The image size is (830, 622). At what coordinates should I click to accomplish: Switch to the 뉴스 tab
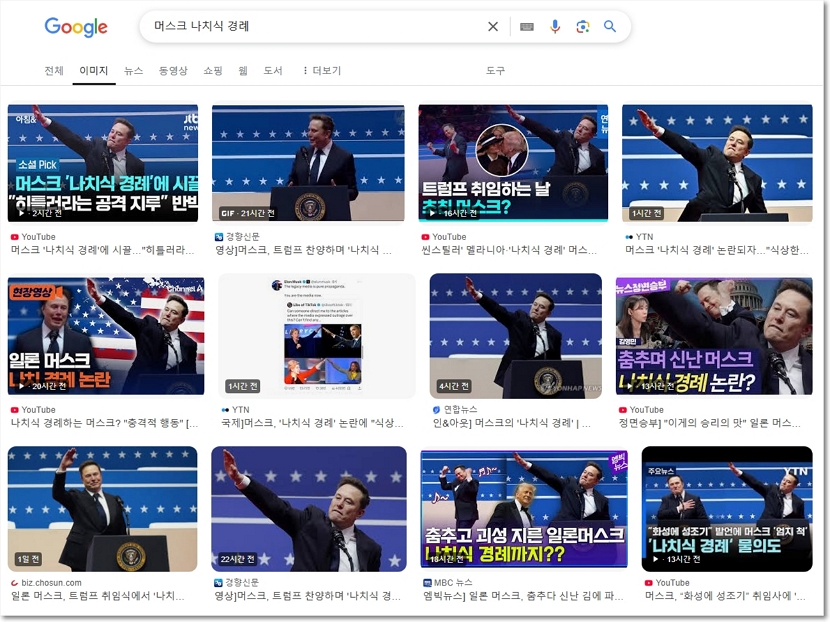coord(133,70)
